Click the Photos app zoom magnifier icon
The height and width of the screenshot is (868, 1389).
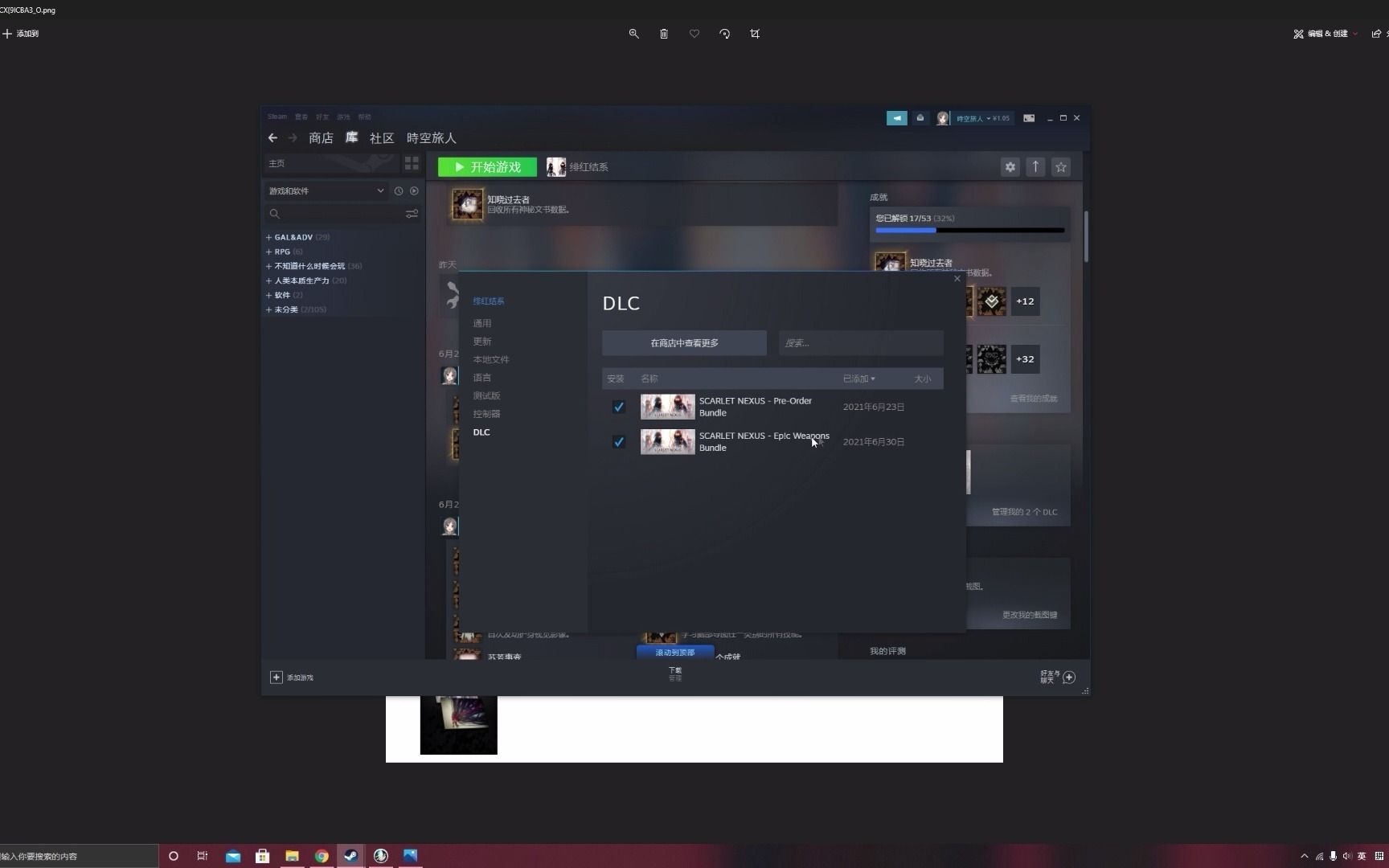[x=634, y=34]
